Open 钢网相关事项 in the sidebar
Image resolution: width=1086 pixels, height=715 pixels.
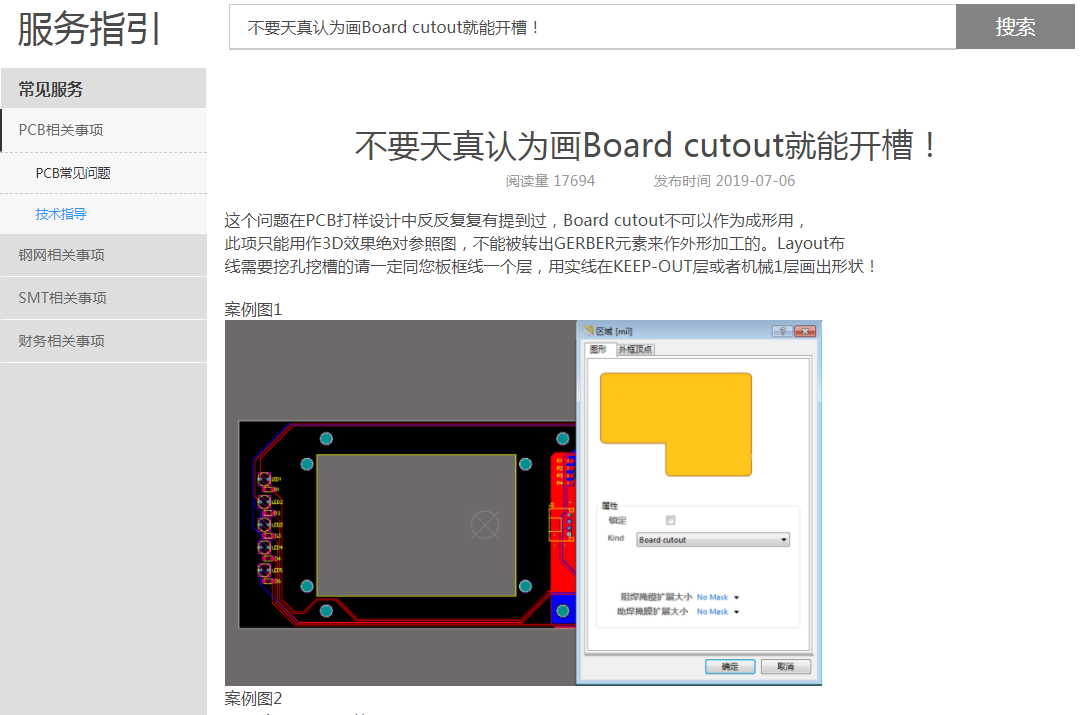click(x=61, y=255)
